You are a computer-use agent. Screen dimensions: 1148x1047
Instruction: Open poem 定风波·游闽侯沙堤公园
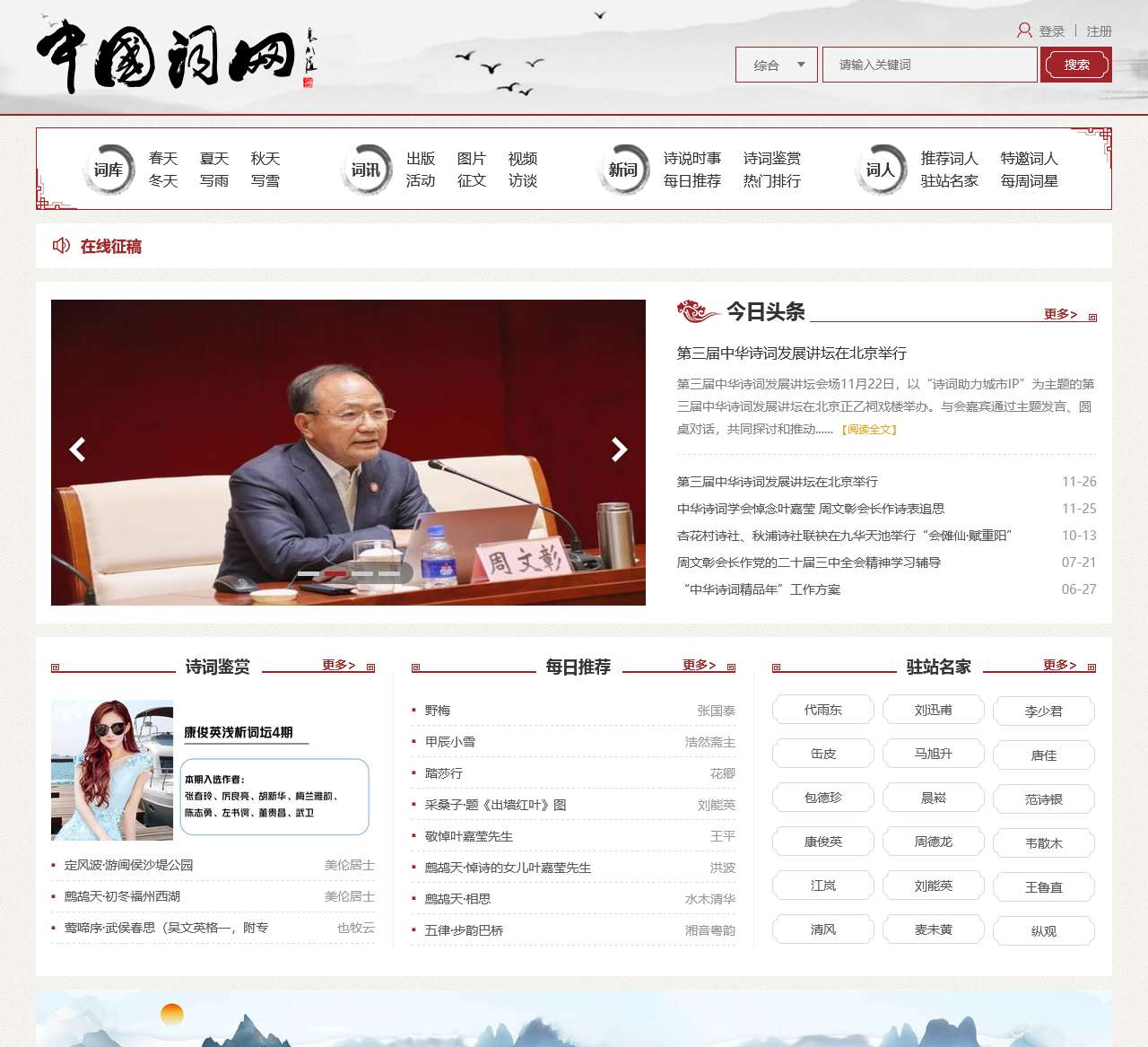(129, 865)
